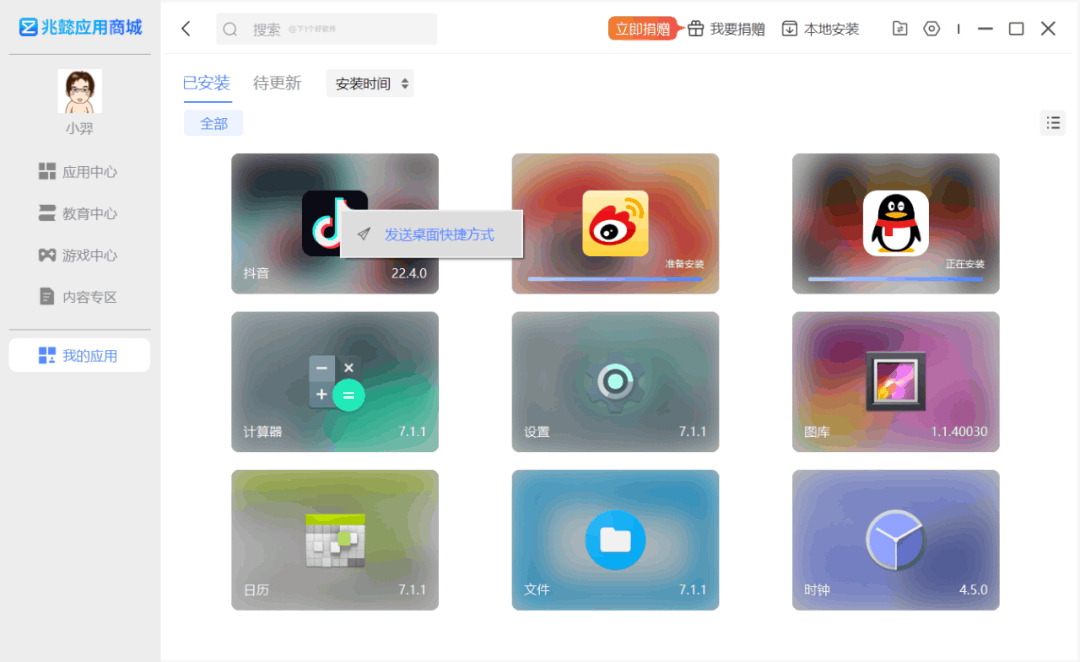Expand the 安装时间 sort dropdown
This screenshot has height=662, width=1080.
tap(370, 83)
